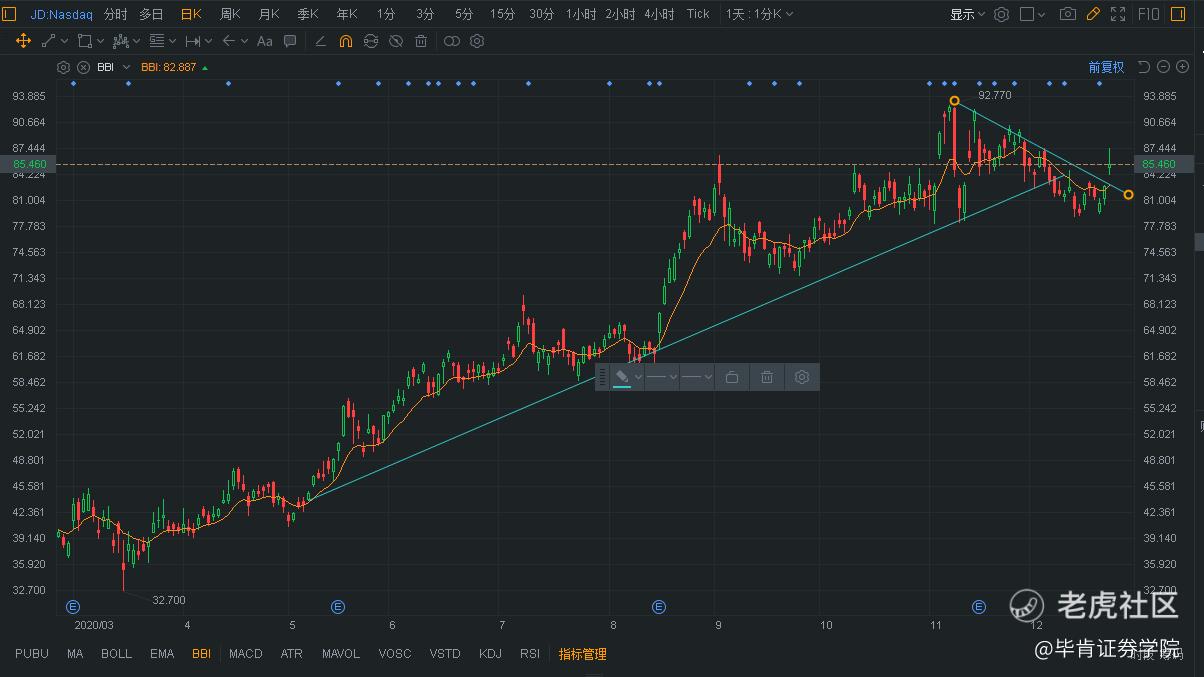1204x677 pixels.
Task: Click the earnings E marker near August
Action: click(659, 607)
